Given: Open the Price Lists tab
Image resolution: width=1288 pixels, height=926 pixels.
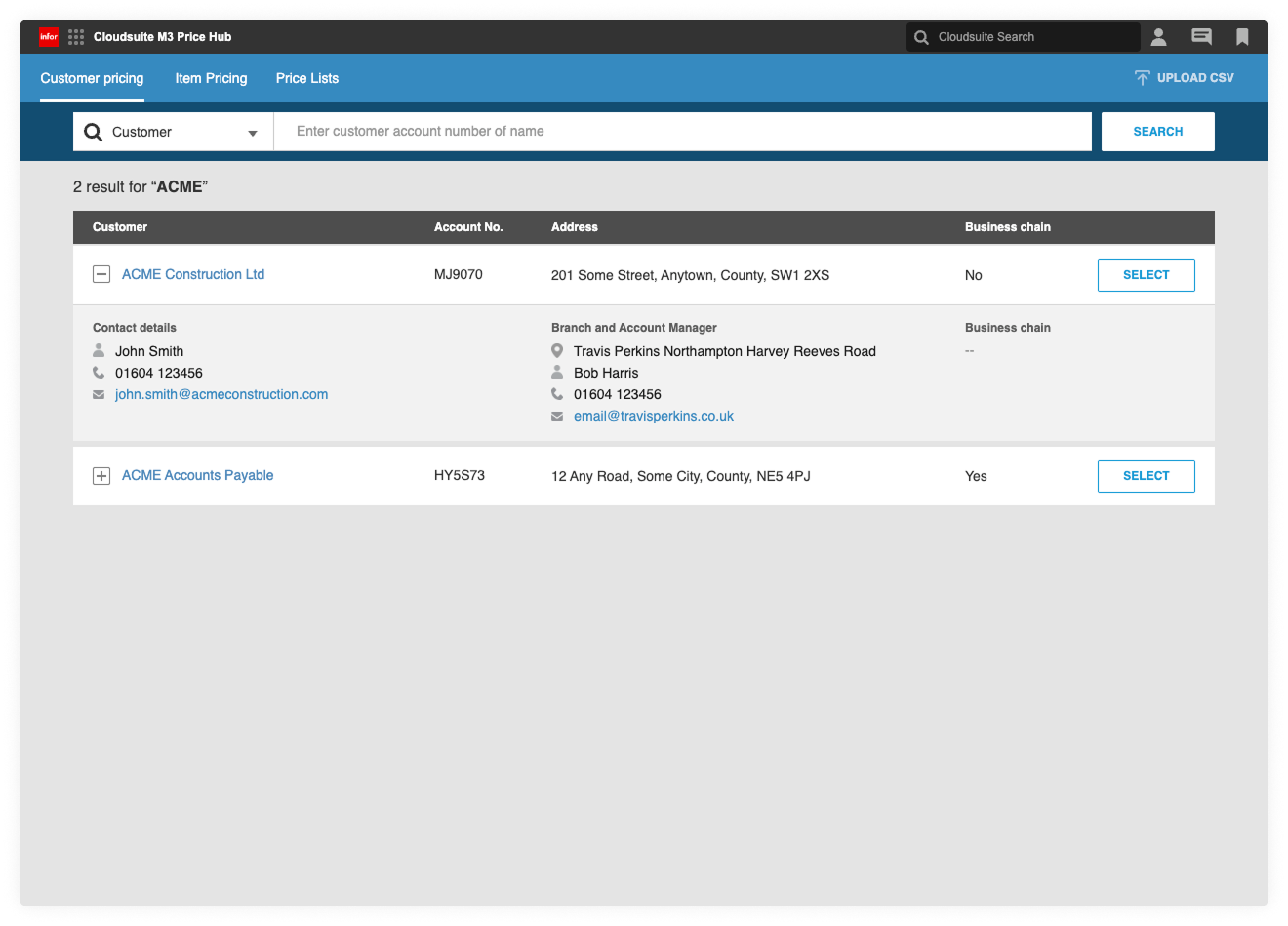Looking at the screenshot, I should 307,78.
